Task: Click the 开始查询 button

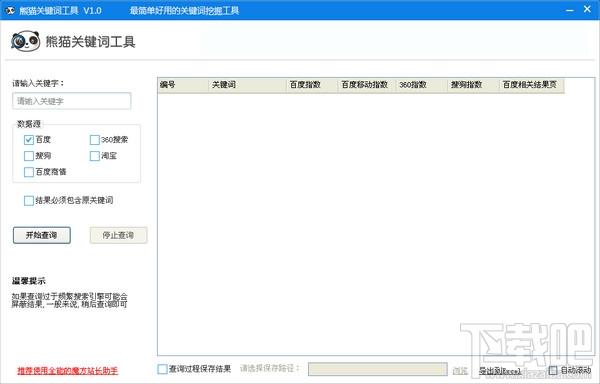Action: tap(42, 235)
